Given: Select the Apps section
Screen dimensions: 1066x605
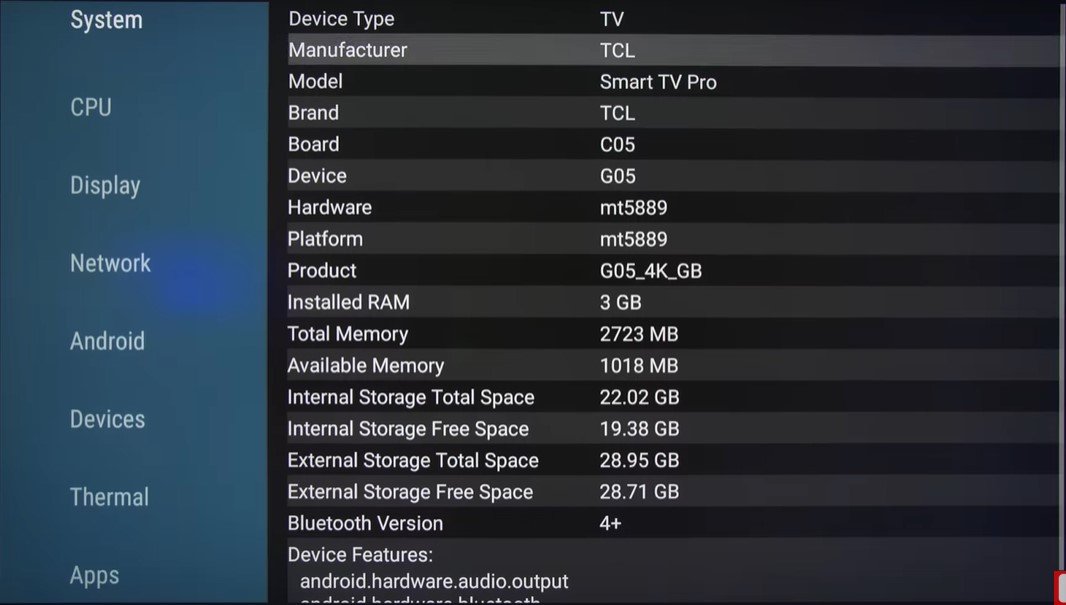Looking at the screenshot, I should (94, 575).
